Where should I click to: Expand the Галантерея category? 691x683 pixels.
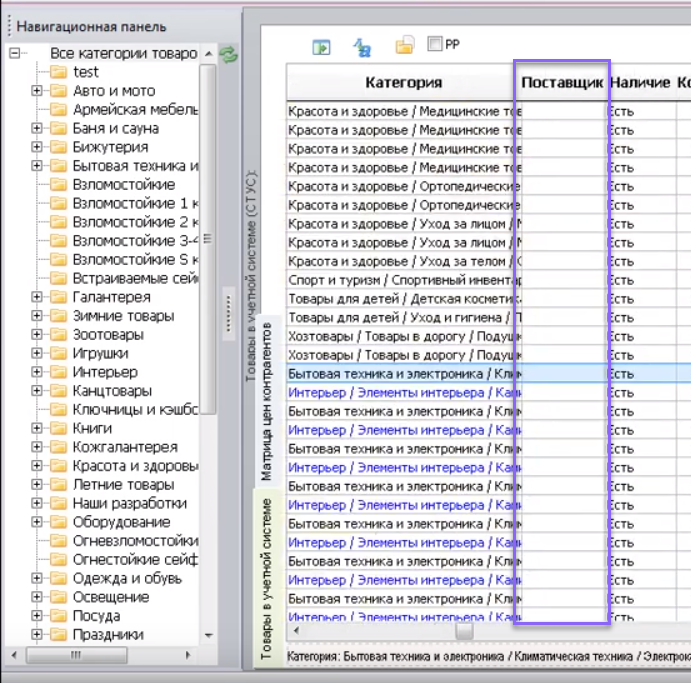pos(37,297)
